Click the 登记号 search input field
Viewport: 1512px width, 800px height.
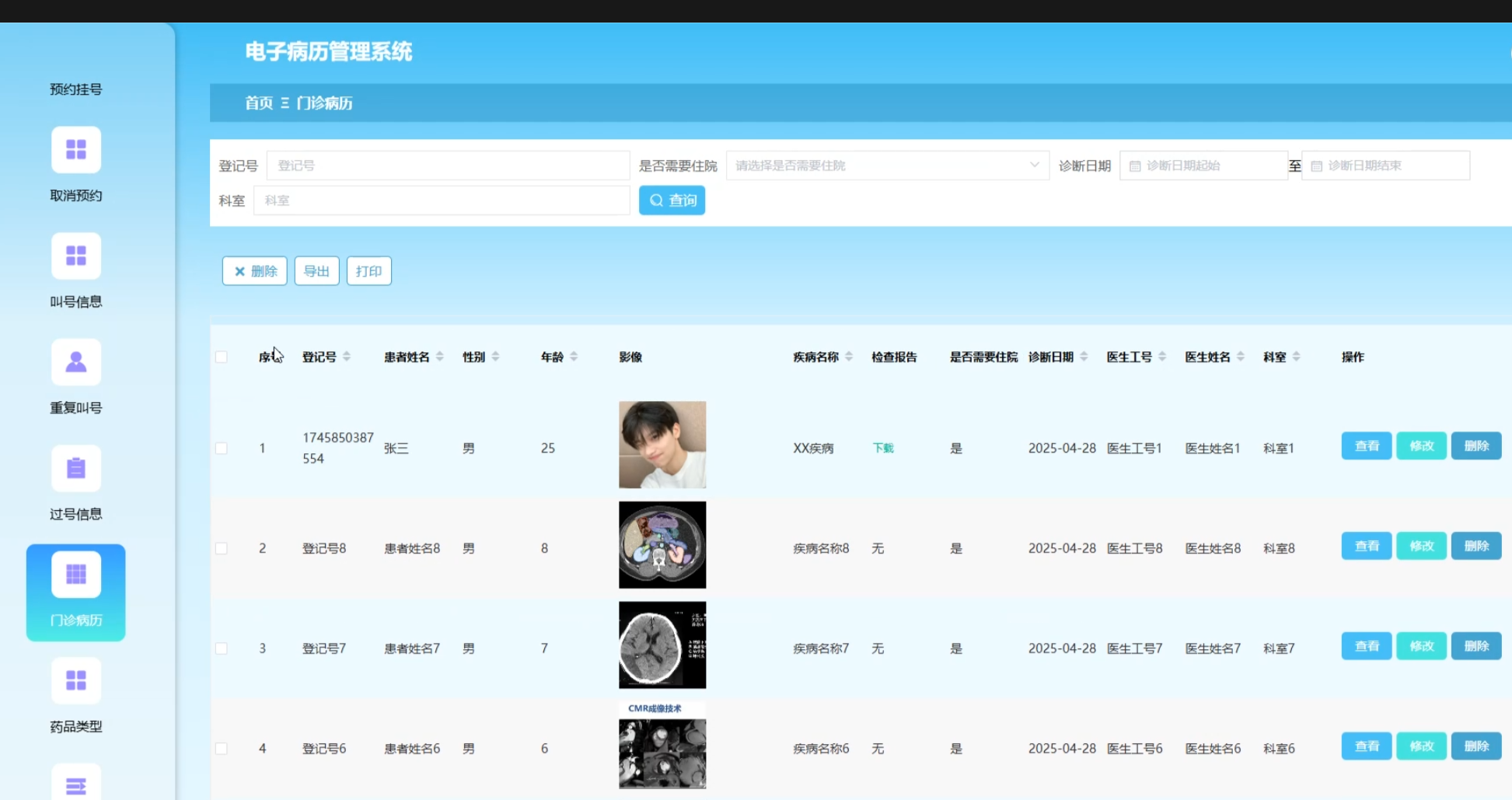point(448,166)
